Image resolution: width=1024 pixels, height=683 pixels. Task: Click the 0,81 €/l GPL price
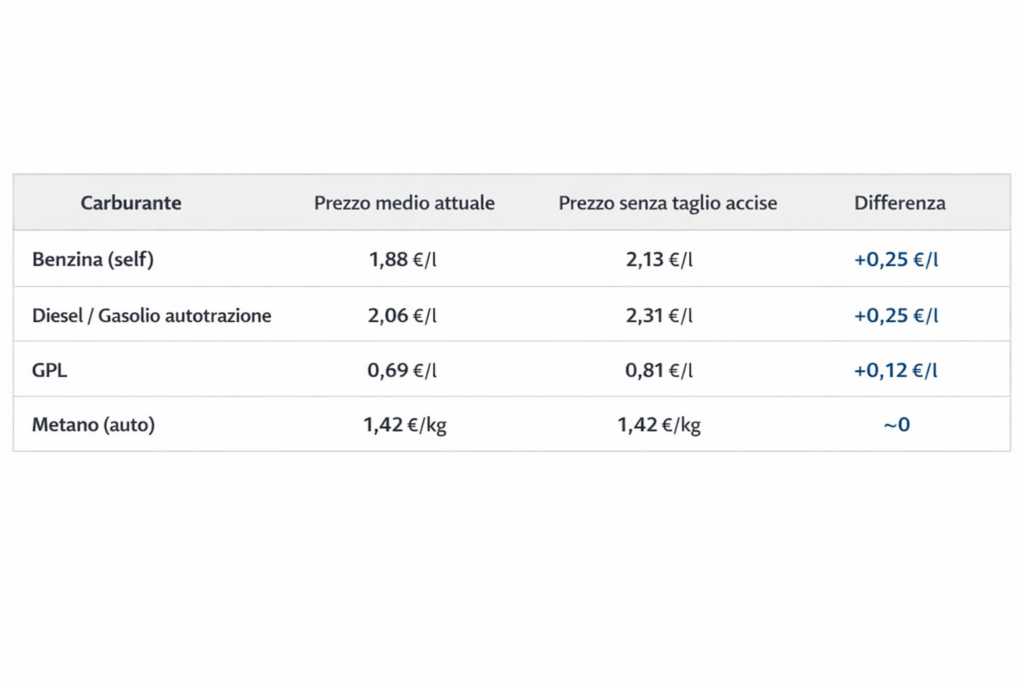(659, 370)
